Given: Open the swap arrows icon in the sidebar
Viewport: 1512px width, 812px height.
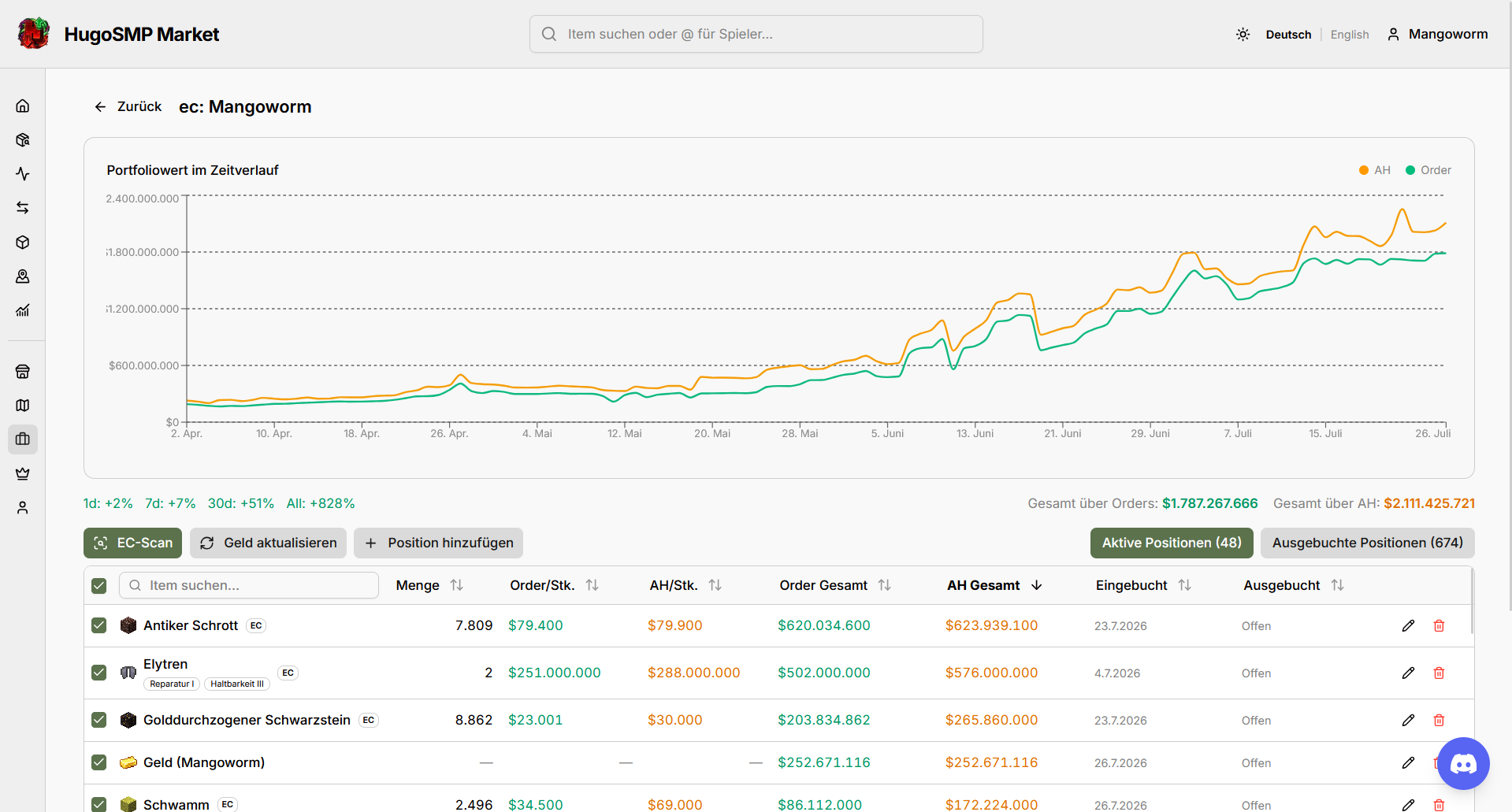Looking at the screenshot, I should click(23, 208).
